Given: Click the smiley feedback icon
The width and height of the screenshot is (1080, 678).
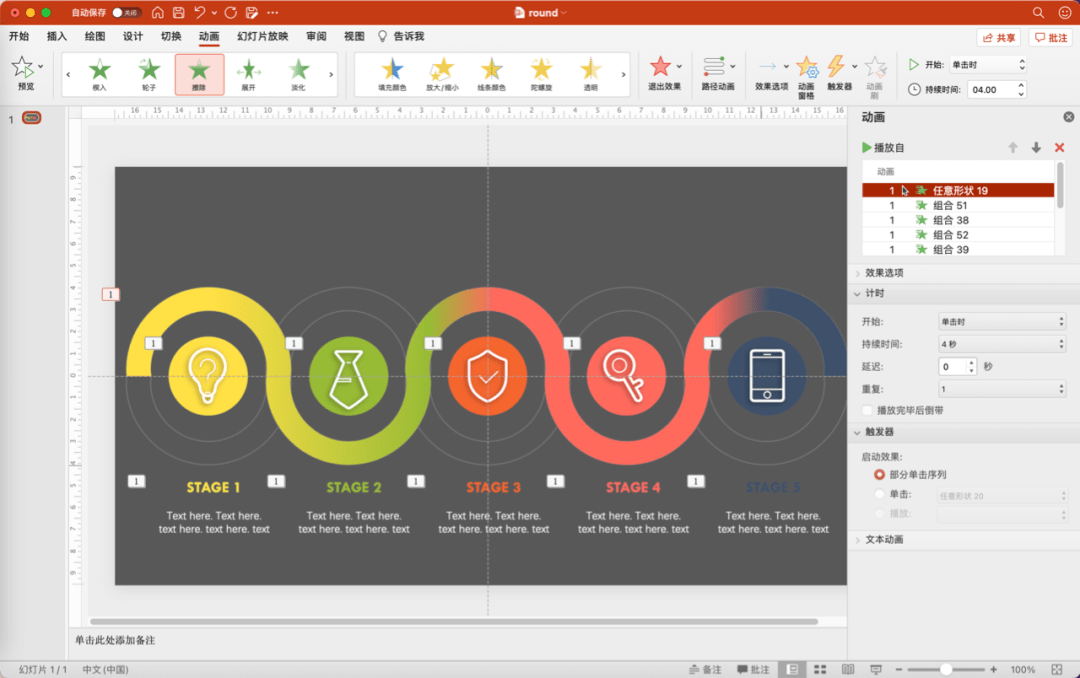Looking at the screenshot, I should 1064,12.
